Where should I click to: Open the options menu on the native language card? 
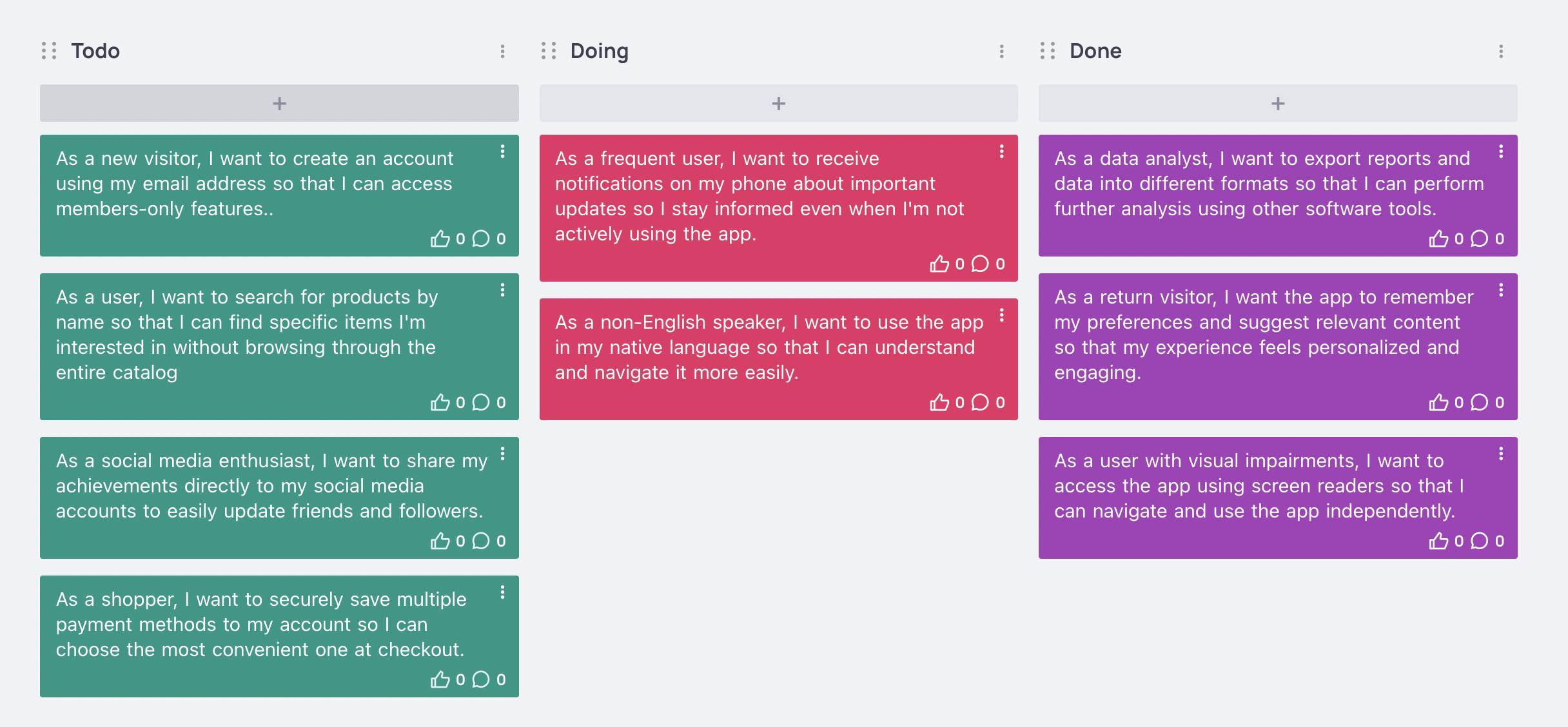[1001, 316]
